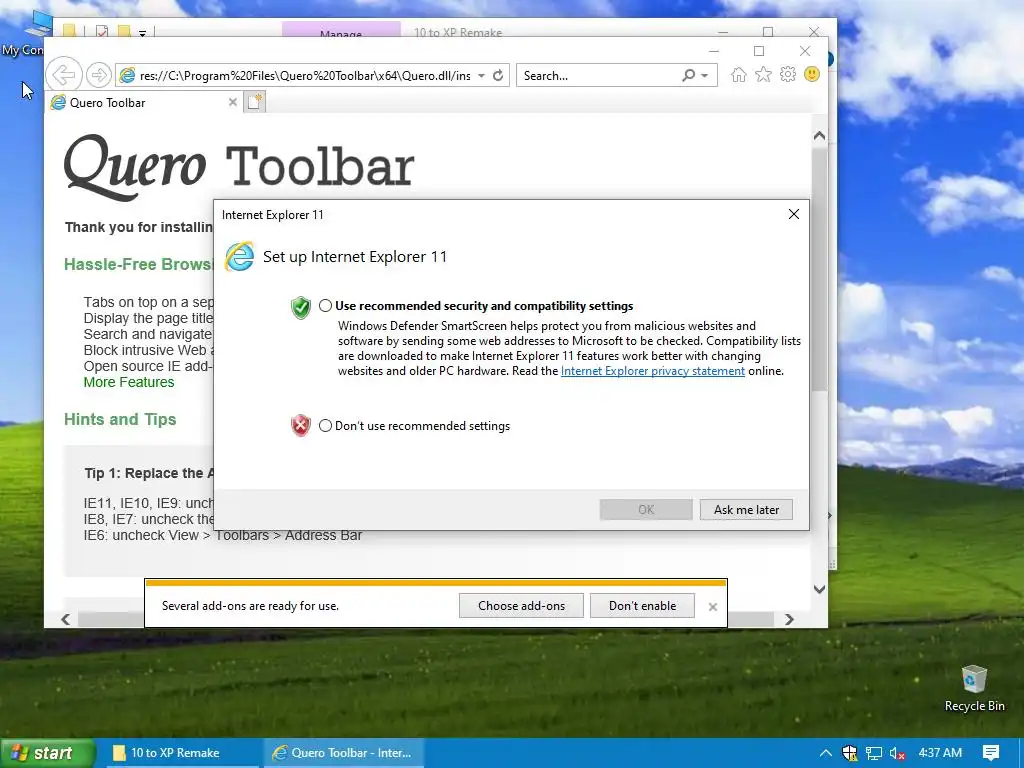Screen dimensions: 1024x768
Task: Open the Recycle Bin desktop icon
Action: coord(974,690)
